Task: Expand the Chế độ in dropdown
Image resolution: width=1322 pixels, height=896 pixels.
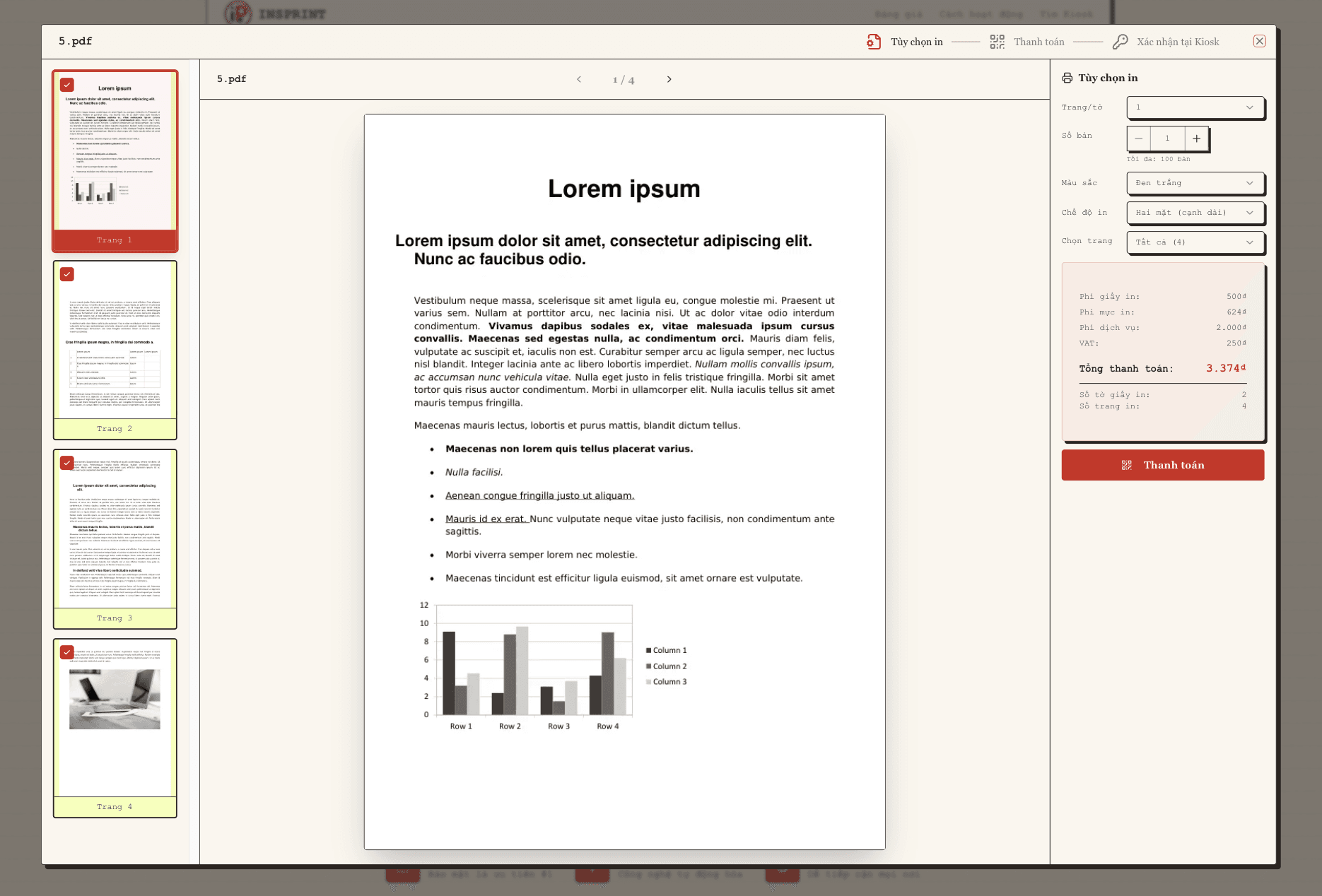Action: pyautogui.click(x=1195, y=213)
